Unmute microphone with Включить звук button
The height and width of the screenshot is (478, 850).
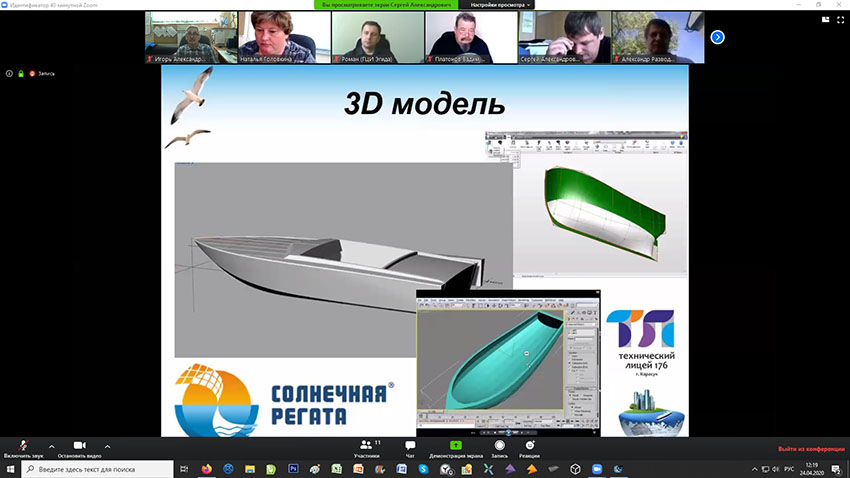(22, 447)
